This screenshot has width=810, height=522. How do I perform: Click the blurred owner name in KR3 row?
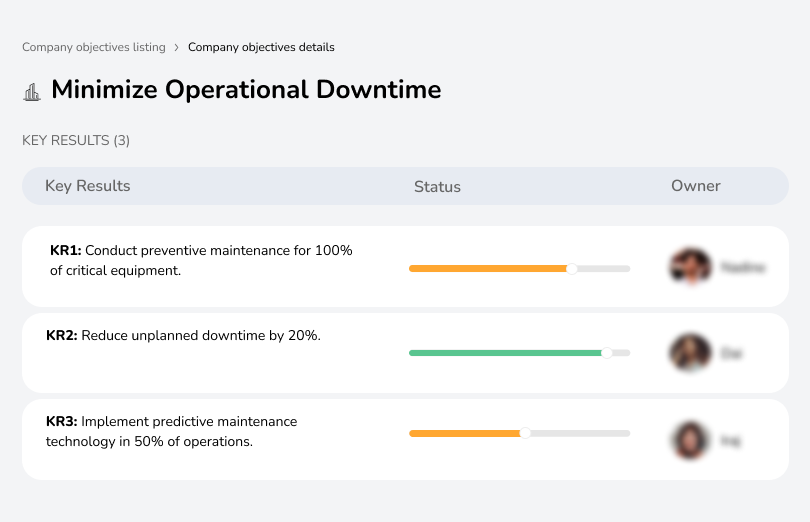tap(730, 441)
